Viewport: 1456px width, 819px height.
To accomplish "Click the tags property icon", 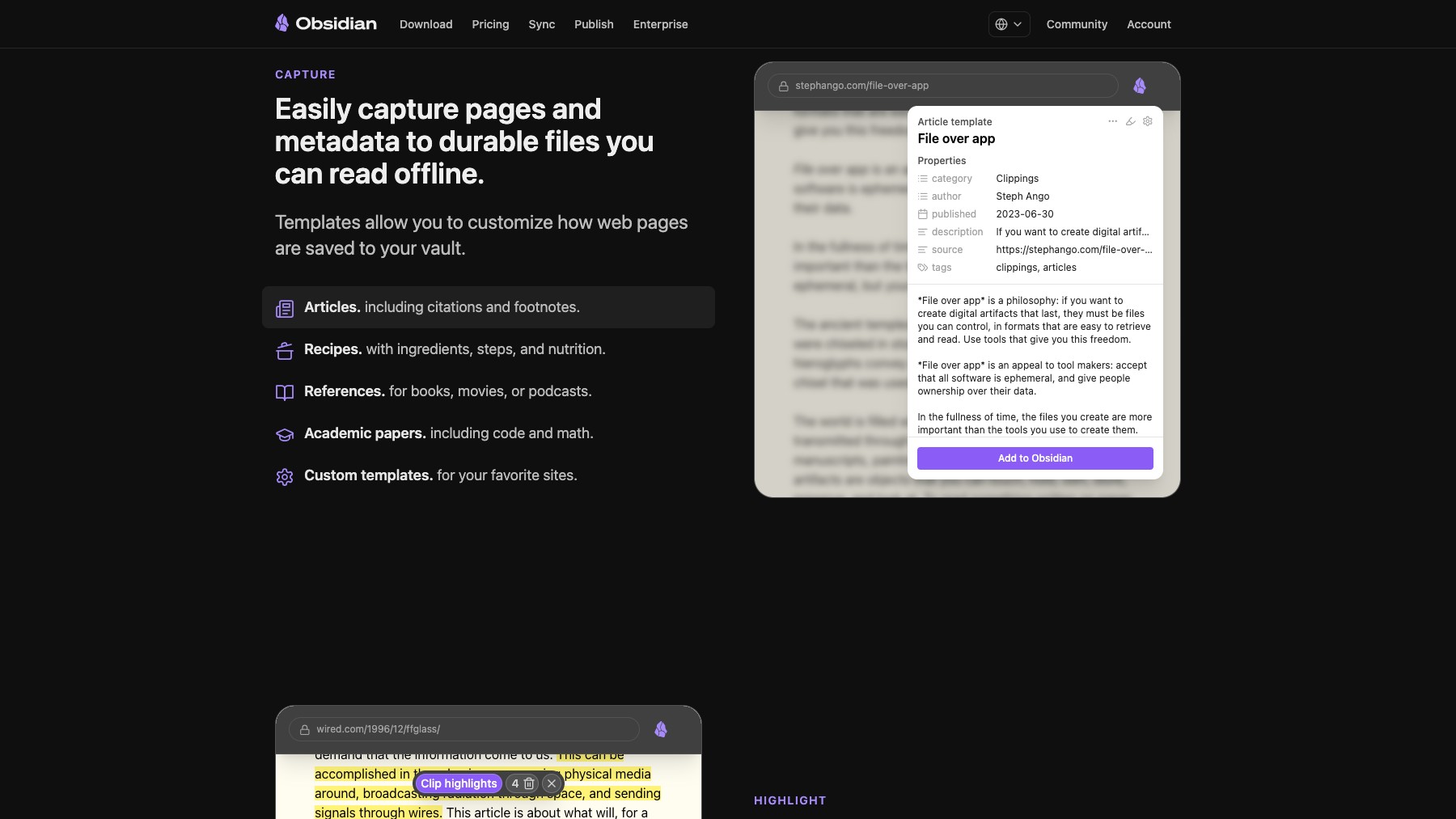I will 922,268.
